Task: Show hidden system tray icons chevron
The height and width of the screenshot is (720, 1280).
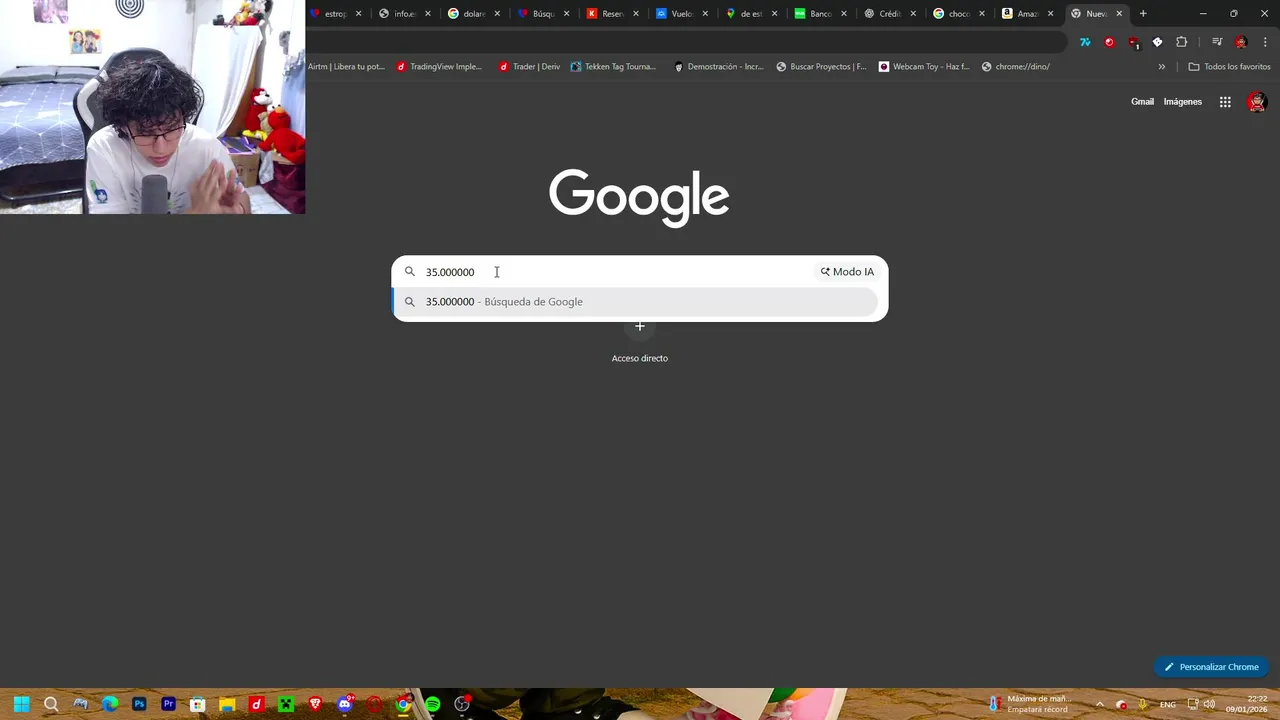Action: (1100, 704)
